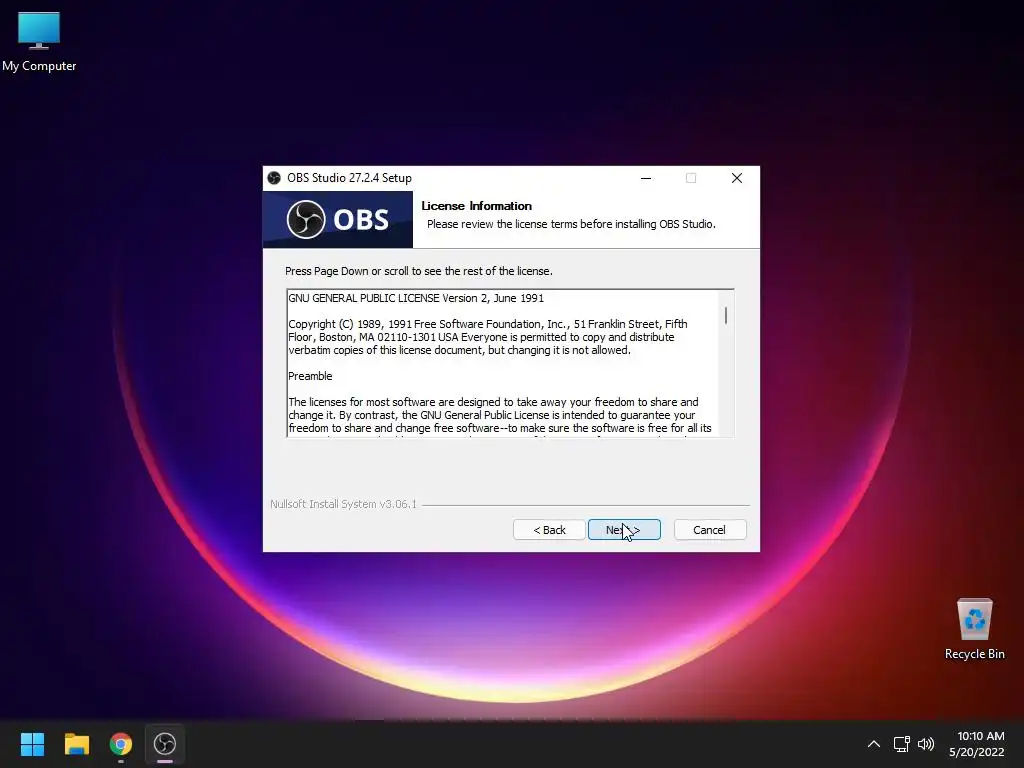Open Google Chrome from taskbar

pyautogui.click(x=121, y=744)
